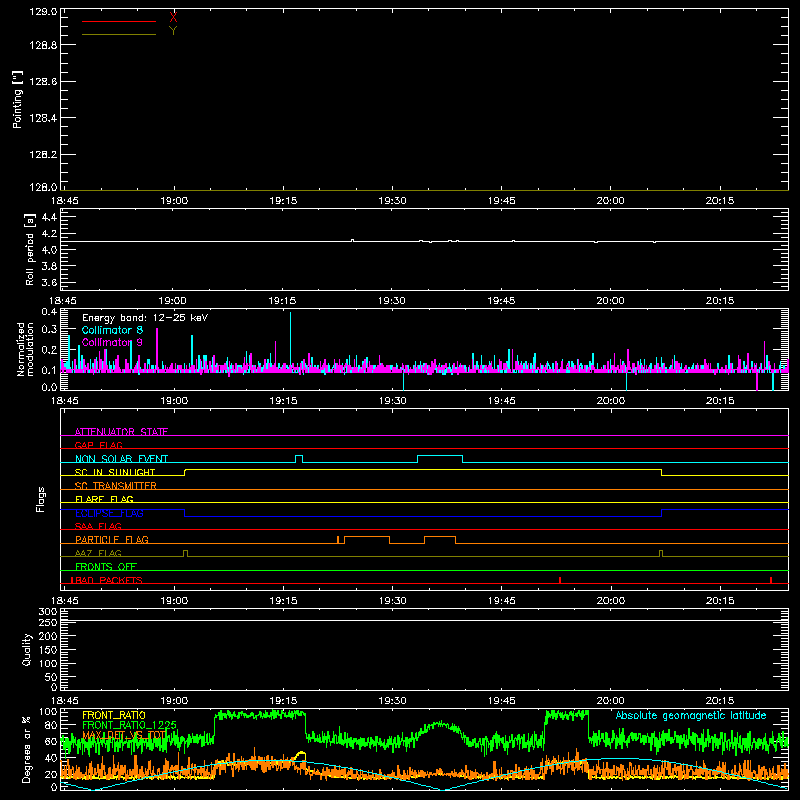Click the orange MAX_DET_VS_TOT legend label

pos(124,735)
